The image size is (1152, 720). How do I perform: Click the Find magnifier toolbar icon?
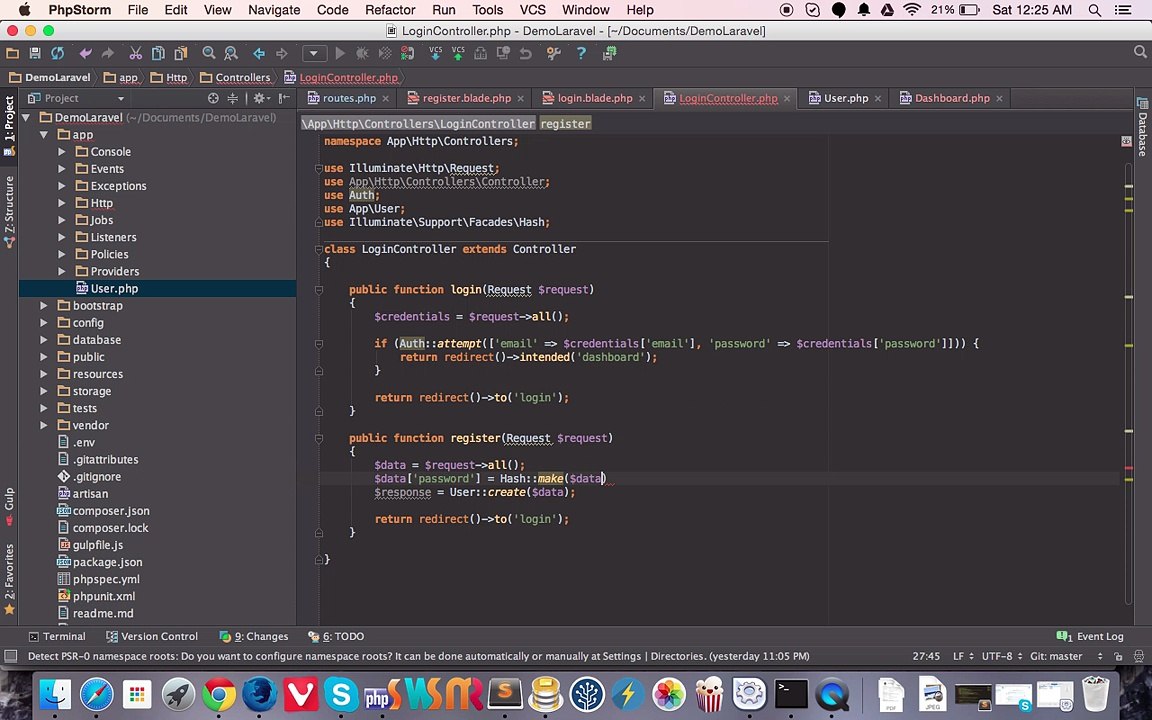209,53
